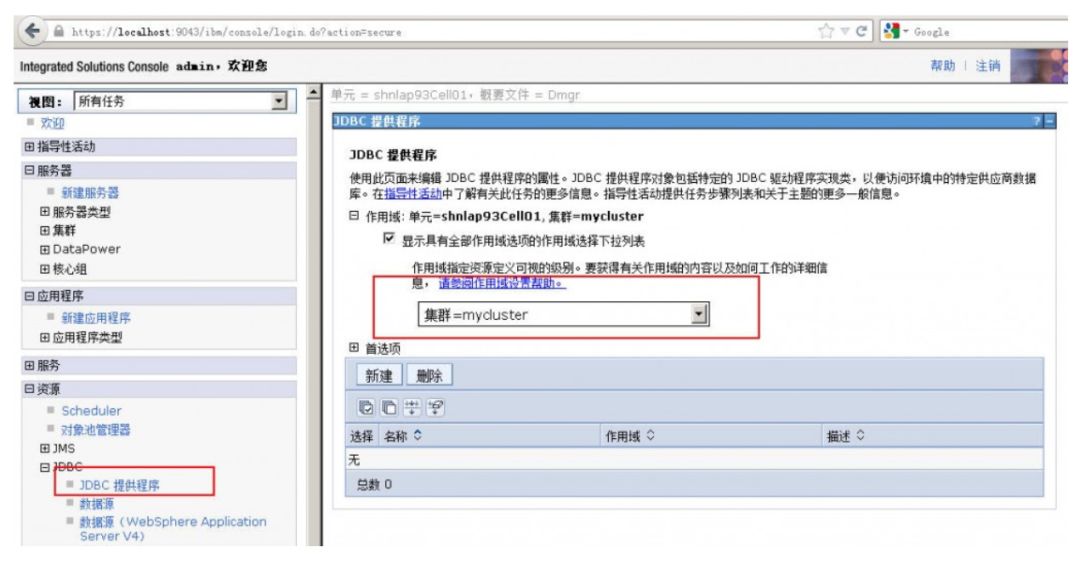Collapse the 服务器 section
This screenshot has width=1080, height=570.
click(x=30, y=170)
